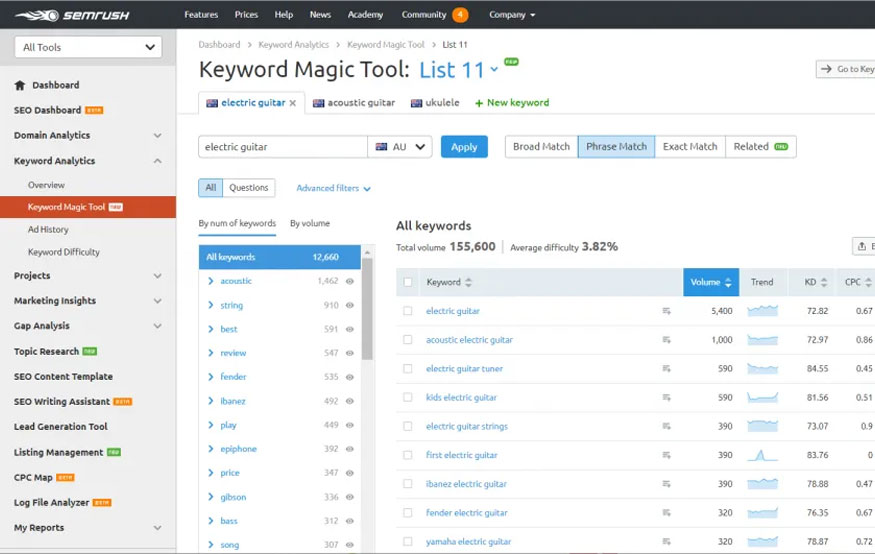Open the AU country dropdown
The image size is (875, 554).
click(x=400, y=147)
